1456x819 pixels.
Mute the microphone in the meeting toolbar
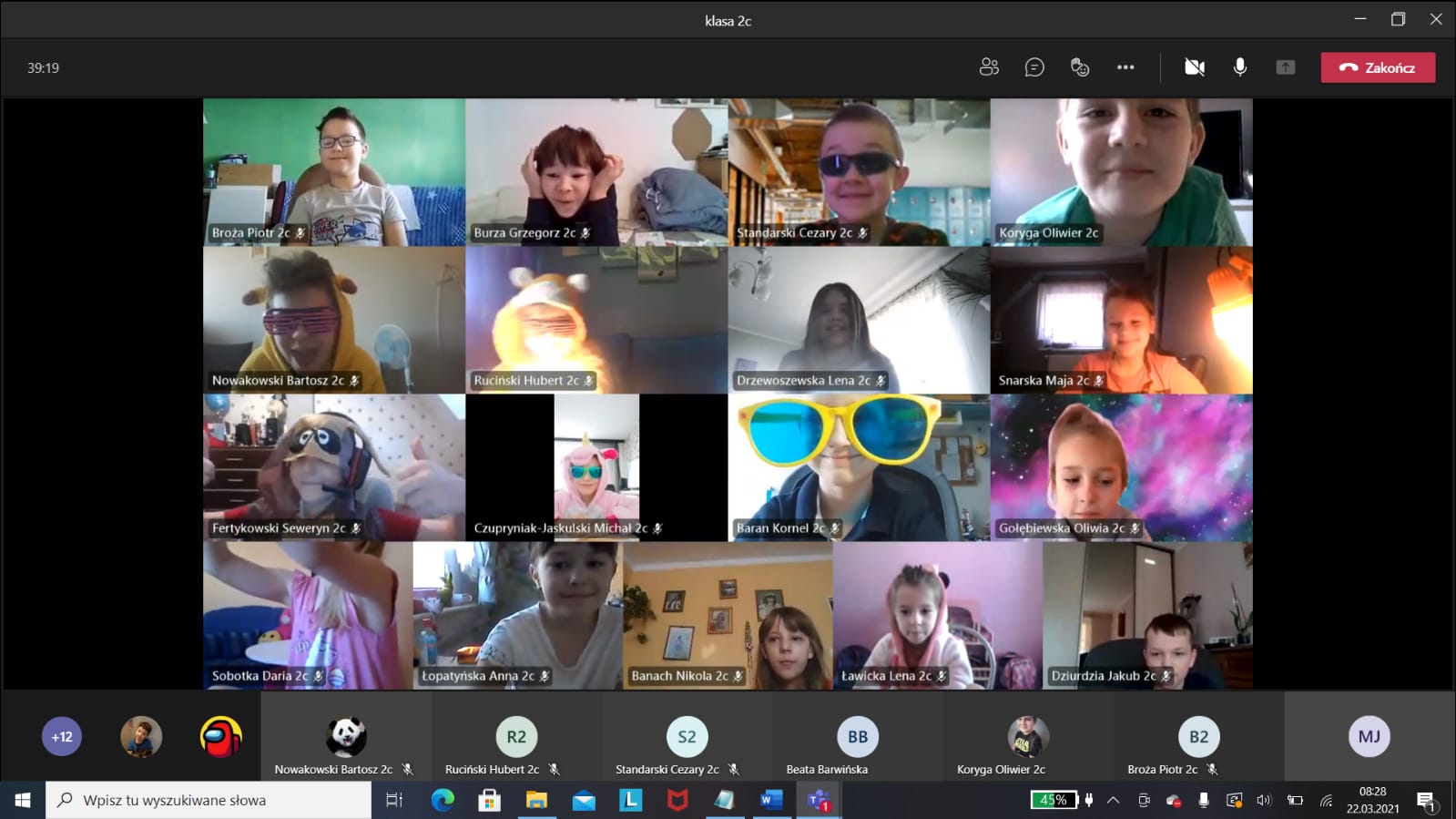[1240, 67]
